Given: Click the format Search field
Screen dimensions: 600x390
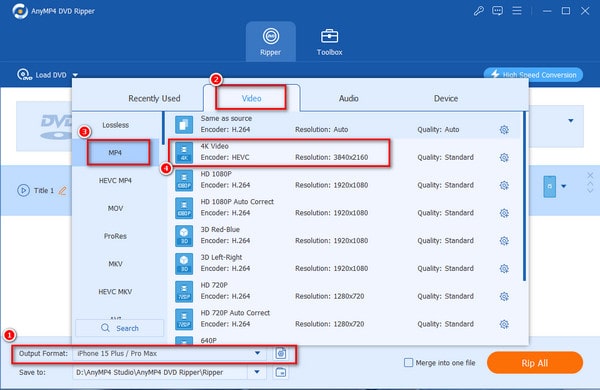Looking at the screenshot, I should tap(120, 328).
